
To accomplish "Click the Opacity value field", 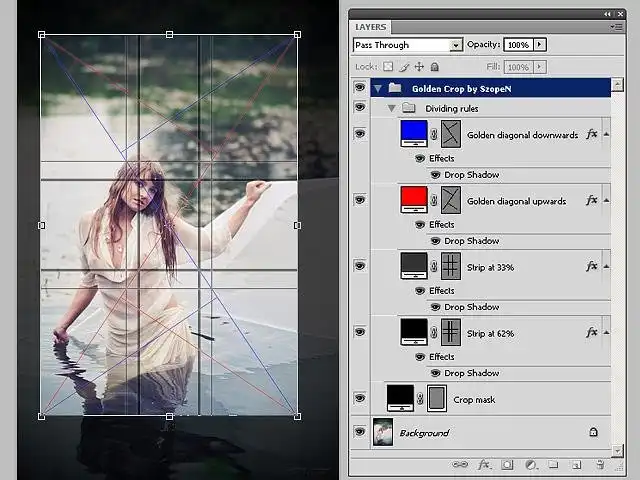I will tap(518, 44).
